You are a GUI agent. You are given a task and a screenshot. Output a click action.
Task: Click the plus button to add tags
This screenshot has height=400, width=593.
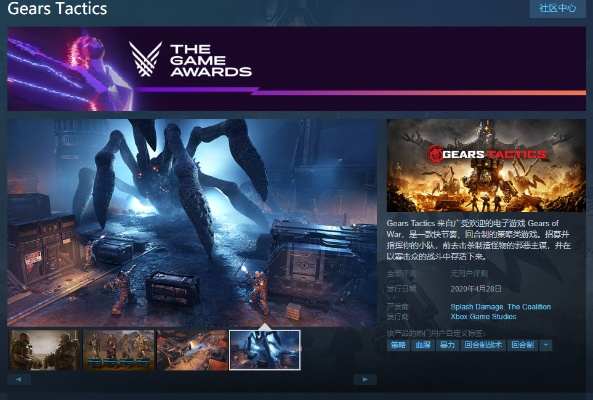click(546, 345)
